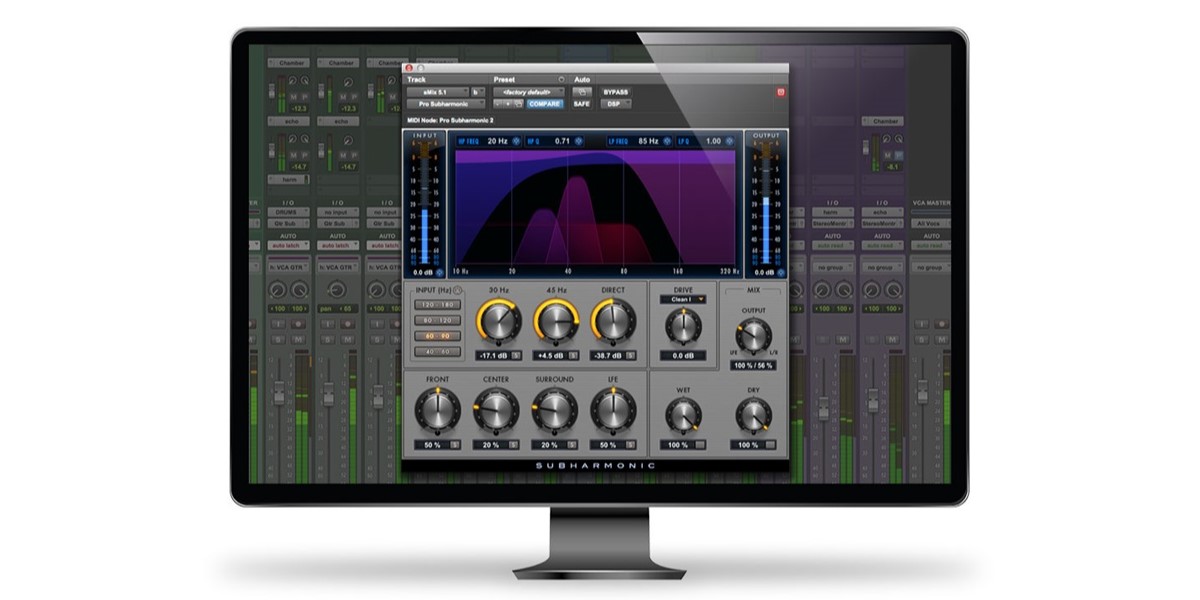1200x600 pixels.
Task: Toggle the S button for FRONT 50 %
Action: click(x=455, y=444)
